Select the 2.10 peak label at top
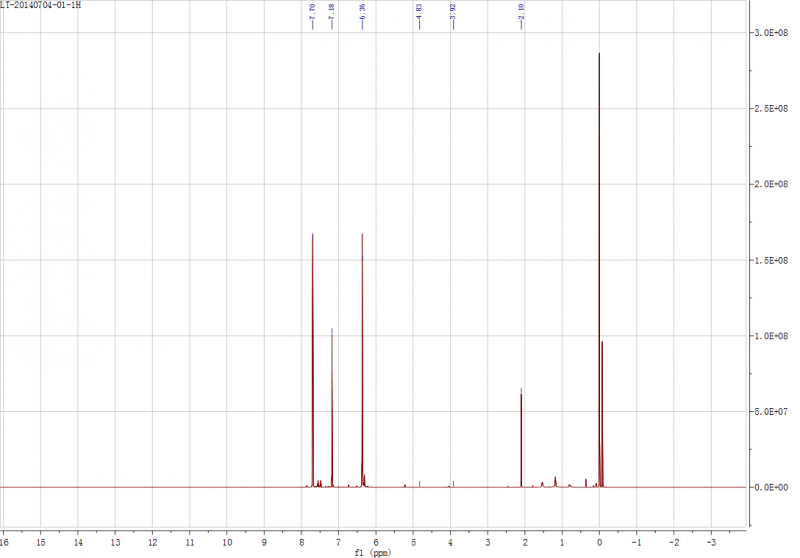Viewport: 800px width, 558px height. pos(521,11)
